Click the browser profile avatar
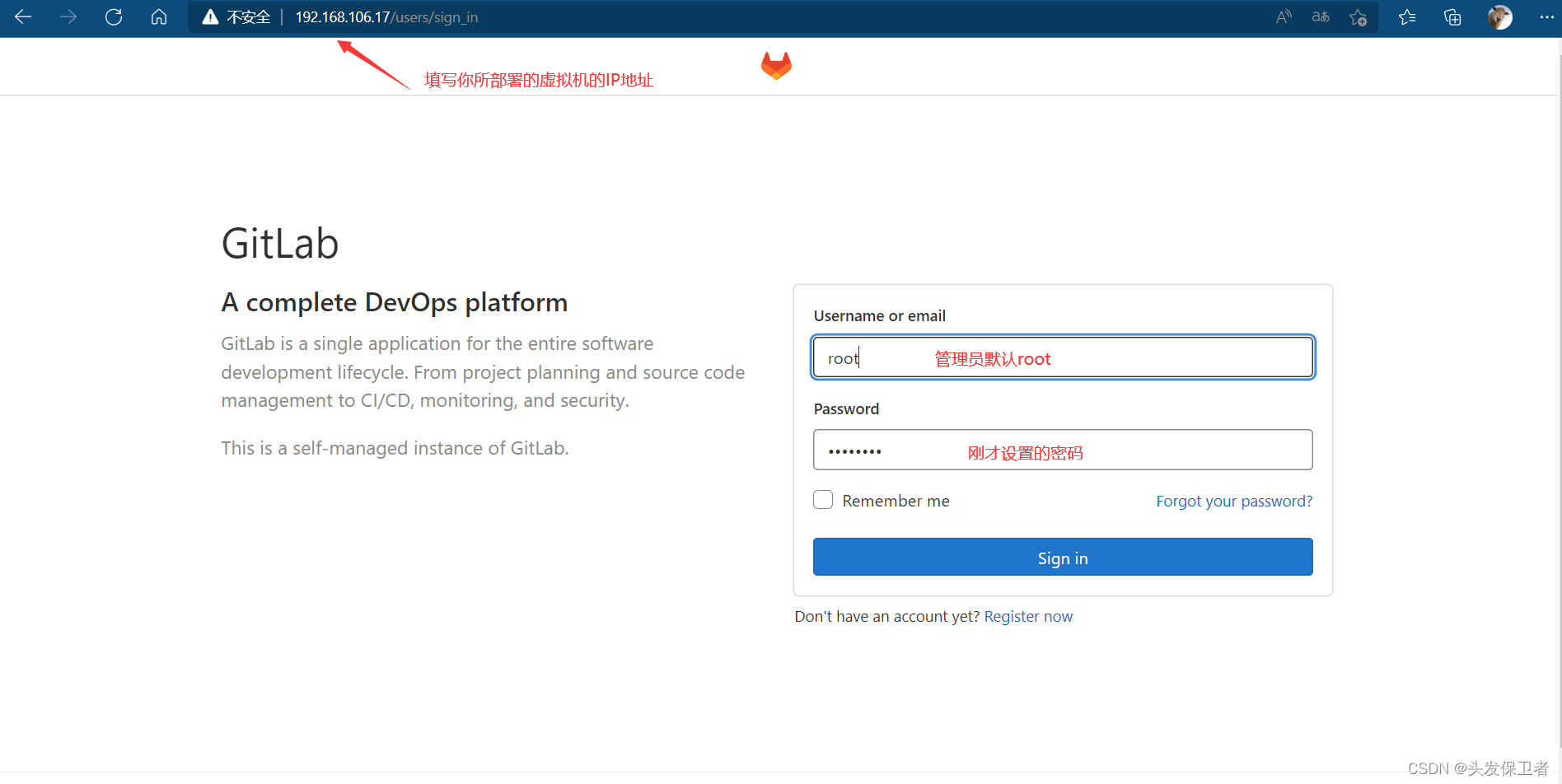The width and height of the screenshot is (1562, 784). (x=1500, y=16)
